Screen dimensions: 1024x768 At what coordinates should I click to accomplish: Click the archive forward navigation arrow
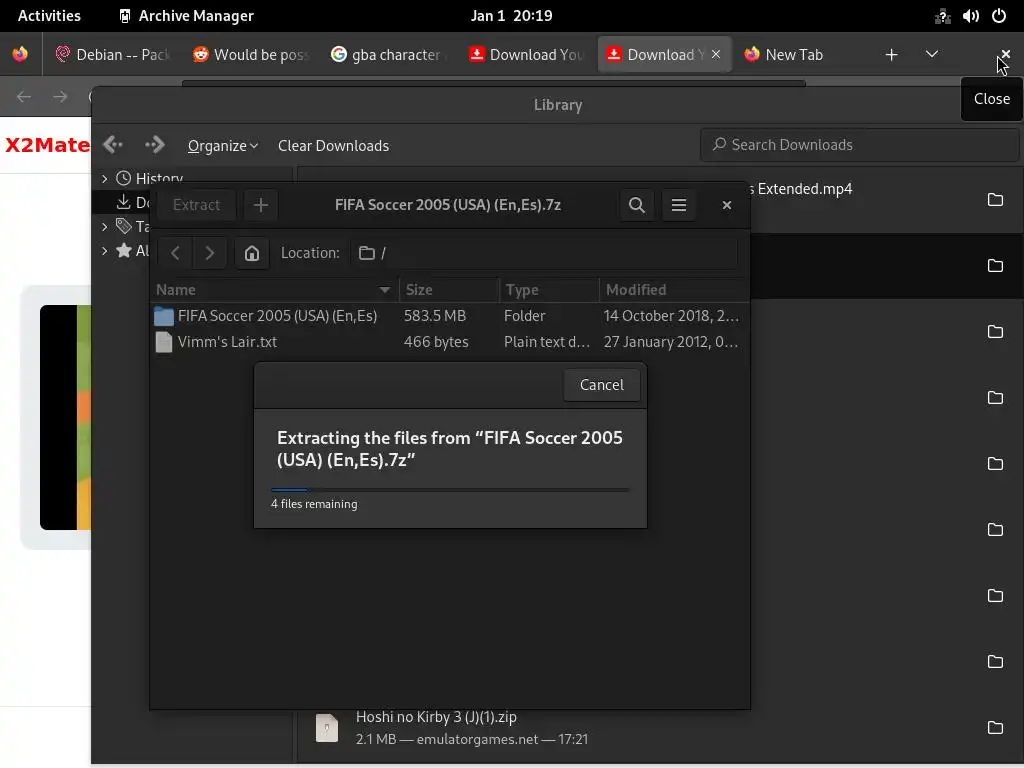tap(209, 253)
